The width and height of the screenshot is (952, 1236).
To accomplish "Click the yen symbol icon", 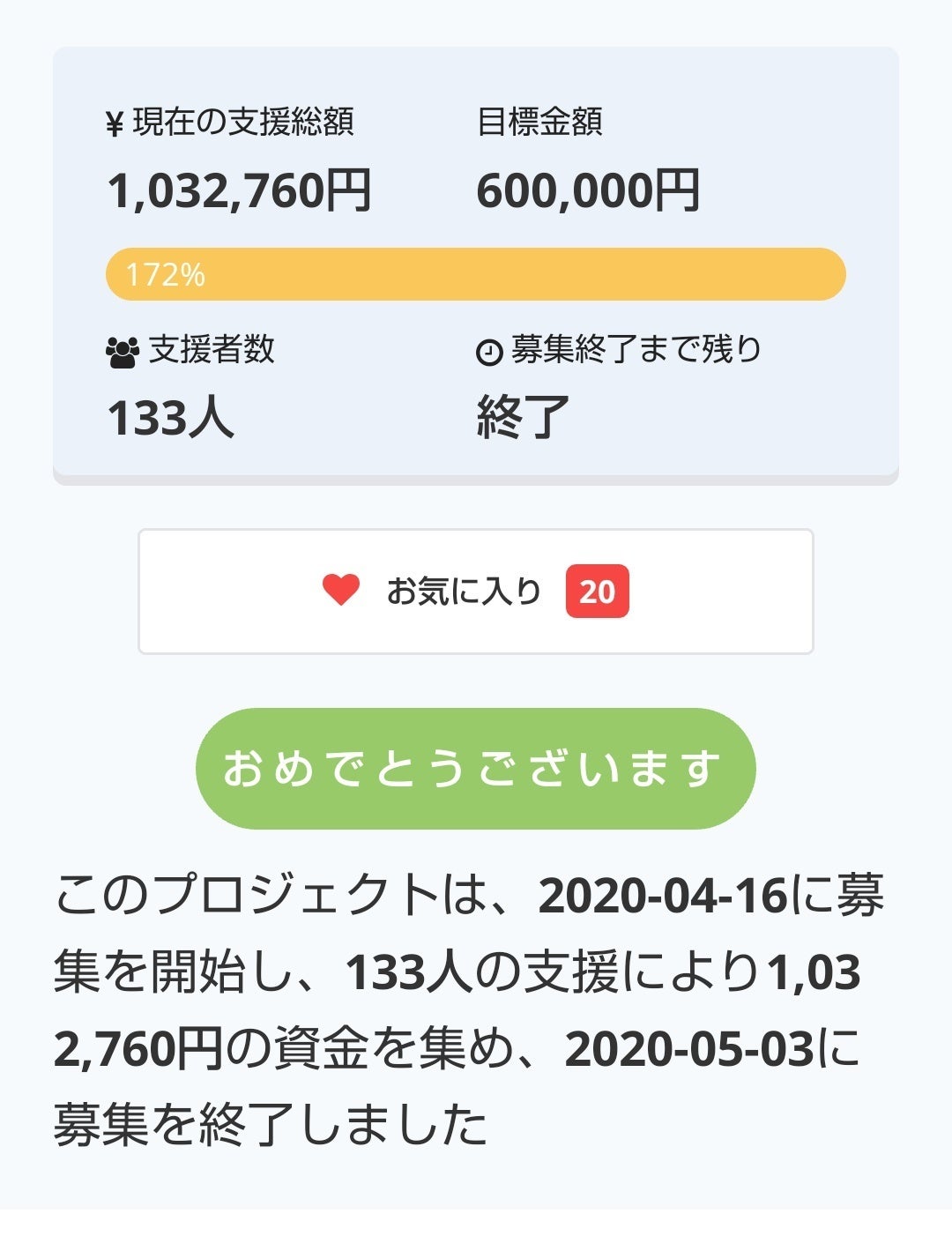I will [114, 124].
